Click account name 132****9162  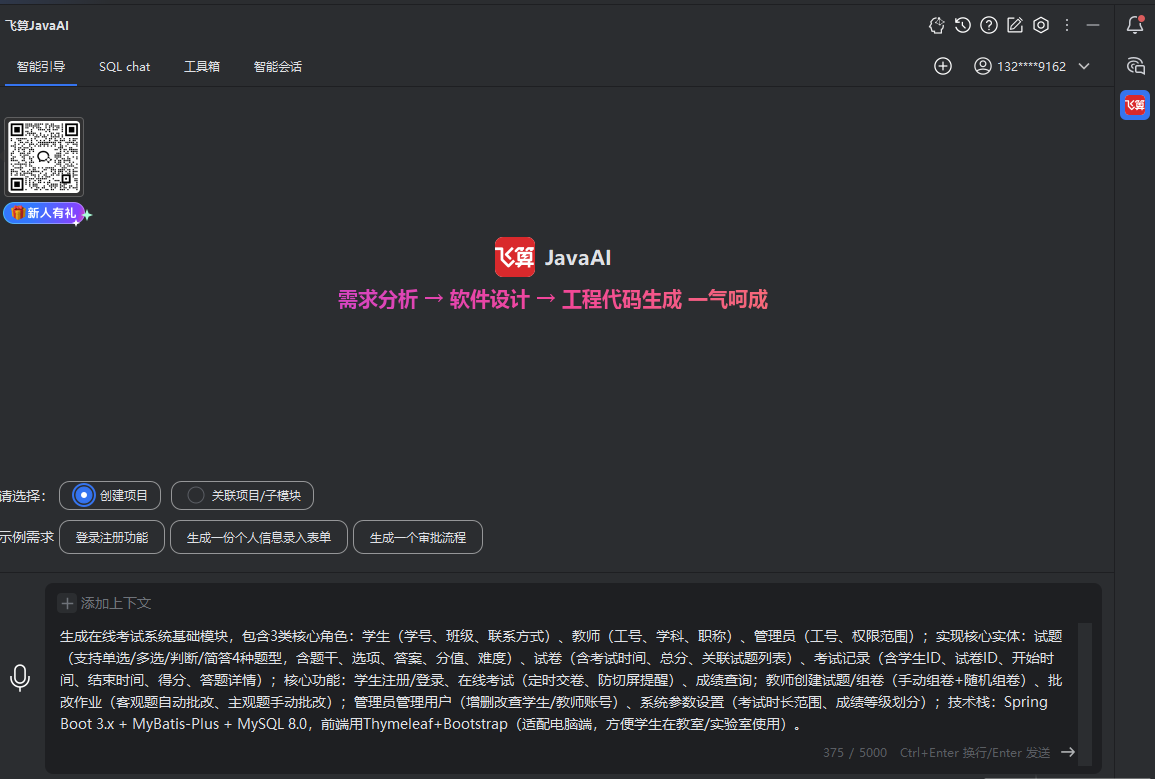point(1031,66)
